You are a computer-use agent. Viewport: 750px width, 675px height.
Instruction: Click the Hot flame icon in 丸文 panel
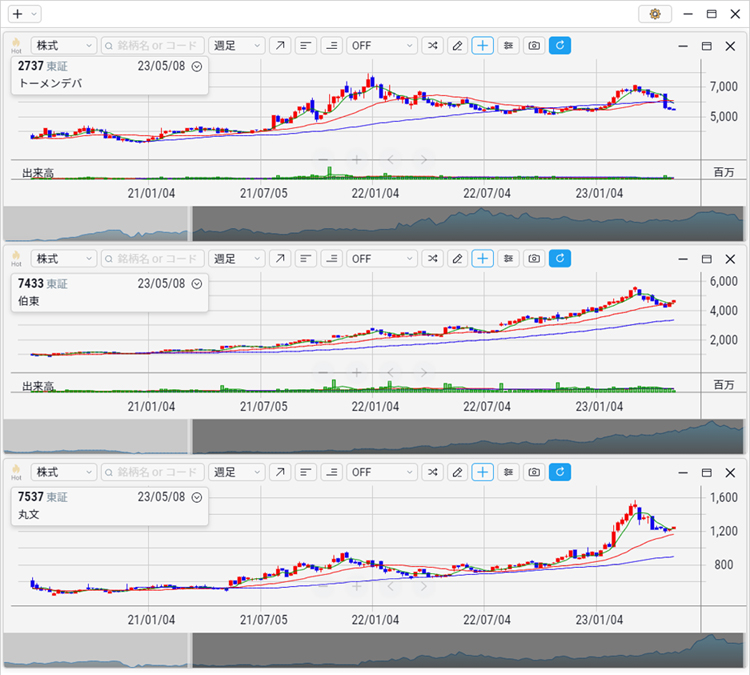tap(16, 472)
